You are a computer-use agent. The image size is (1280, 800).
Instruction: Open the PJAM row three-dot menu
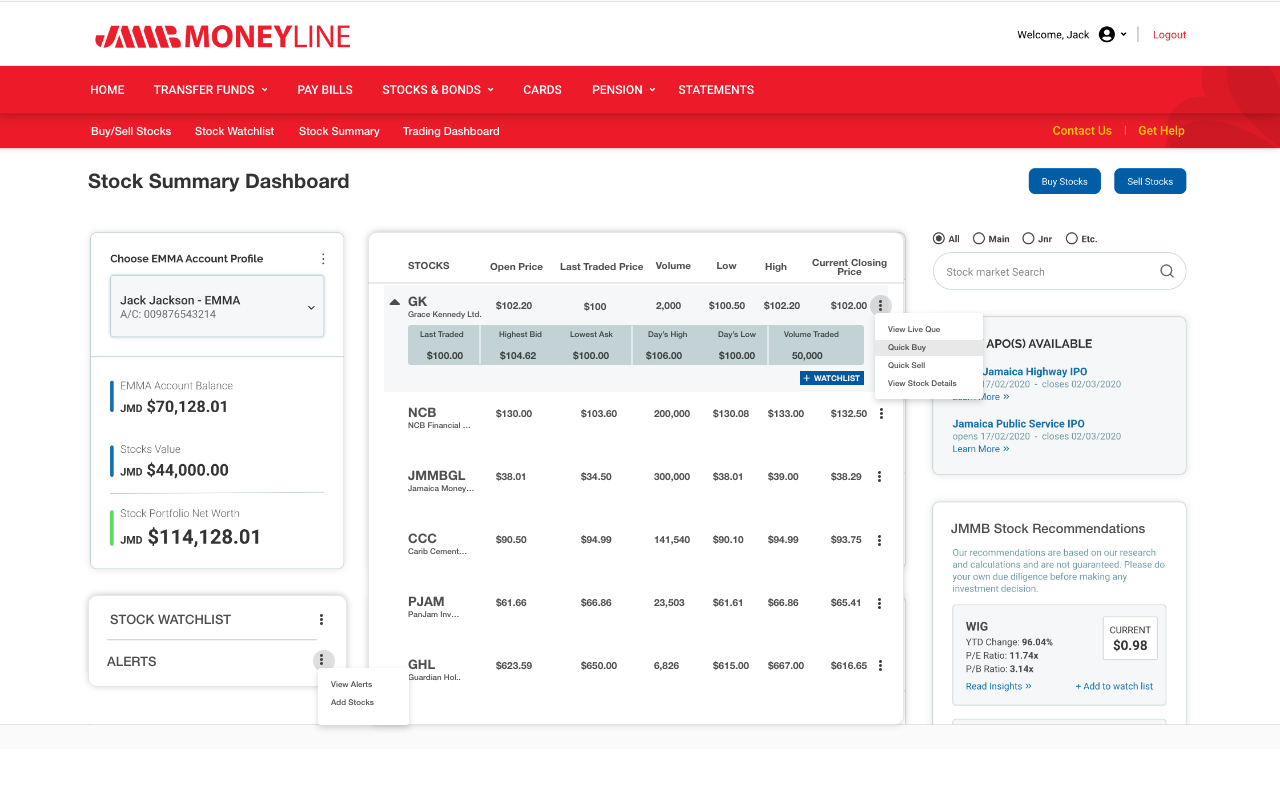[x=880, y=603]
